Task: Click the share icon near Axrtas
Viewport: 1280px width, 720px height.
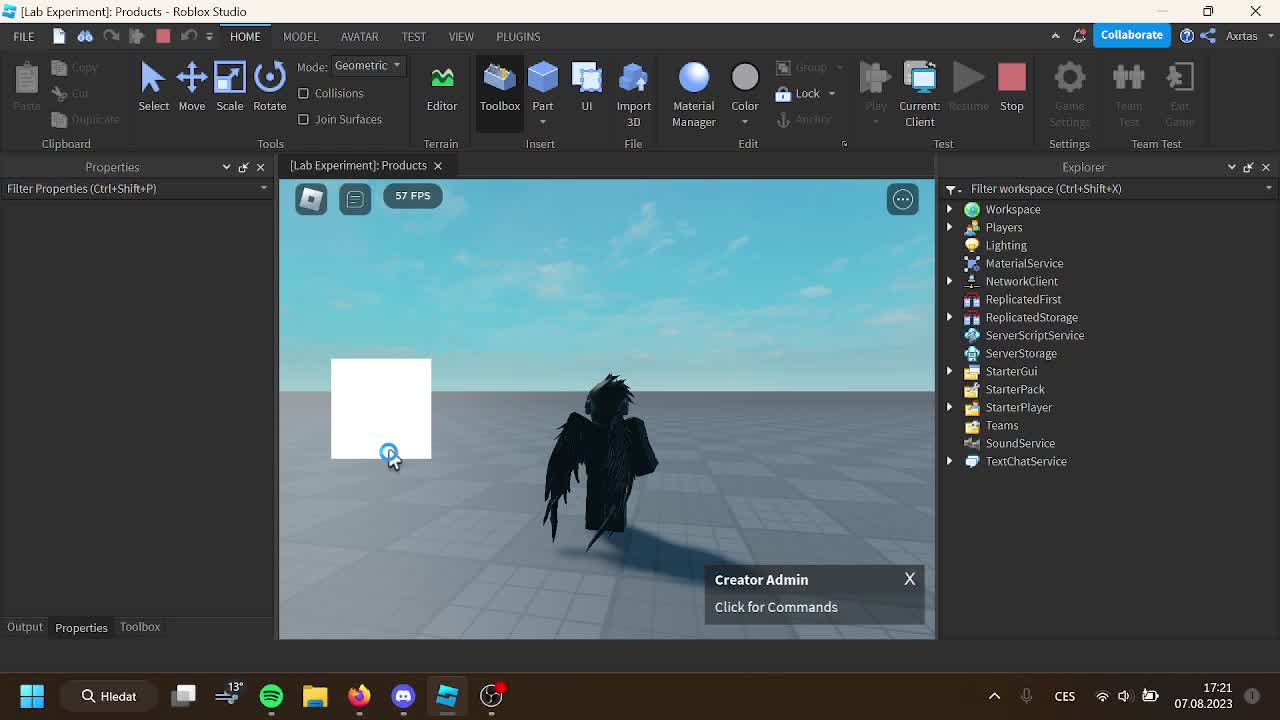Action: pyautogui.click(x=1208, y=35)
